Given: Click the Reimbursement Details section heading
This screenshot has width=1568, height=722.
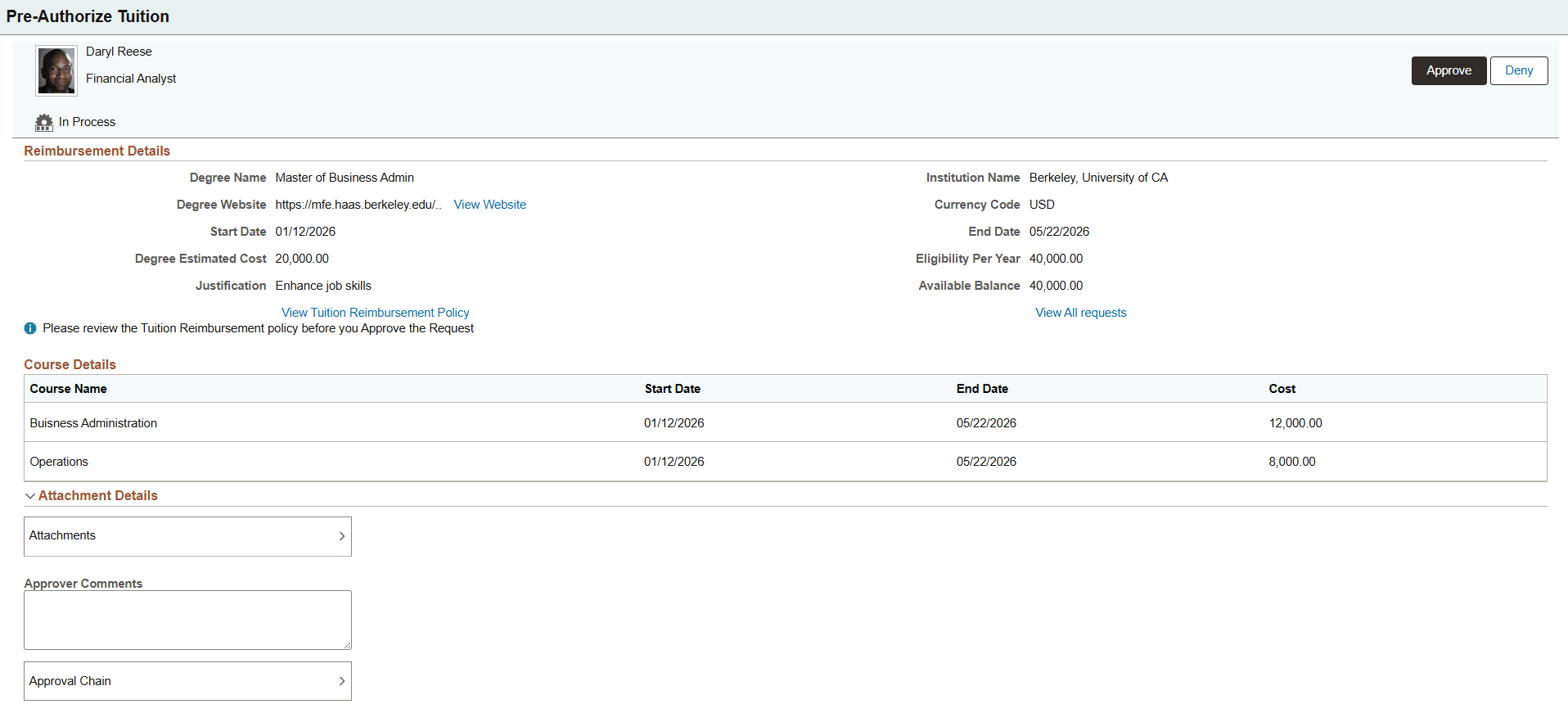Looking at the screenshot, I should tap(97, 151).
